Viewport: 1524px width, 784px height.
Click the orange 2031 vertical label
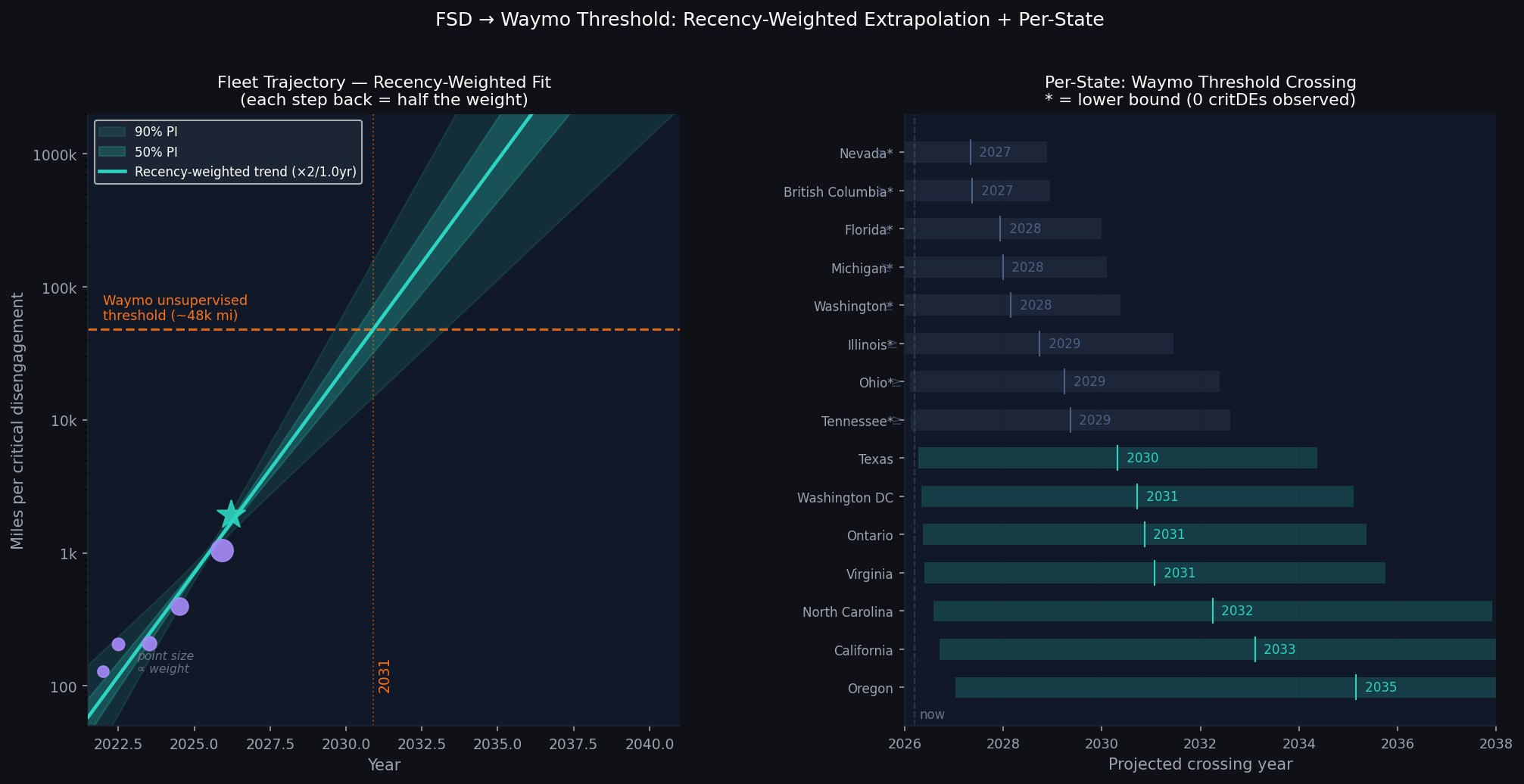click(384, 676)
